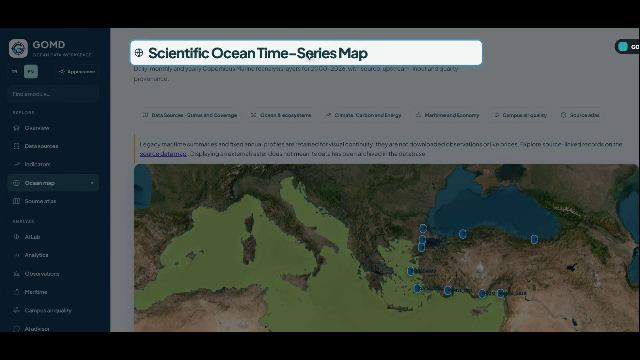Image resolution: width=640 pixels, height=360 pixels.
Task: Click the icon on the Maritime and Economy tab
Action: coord(418,115)
